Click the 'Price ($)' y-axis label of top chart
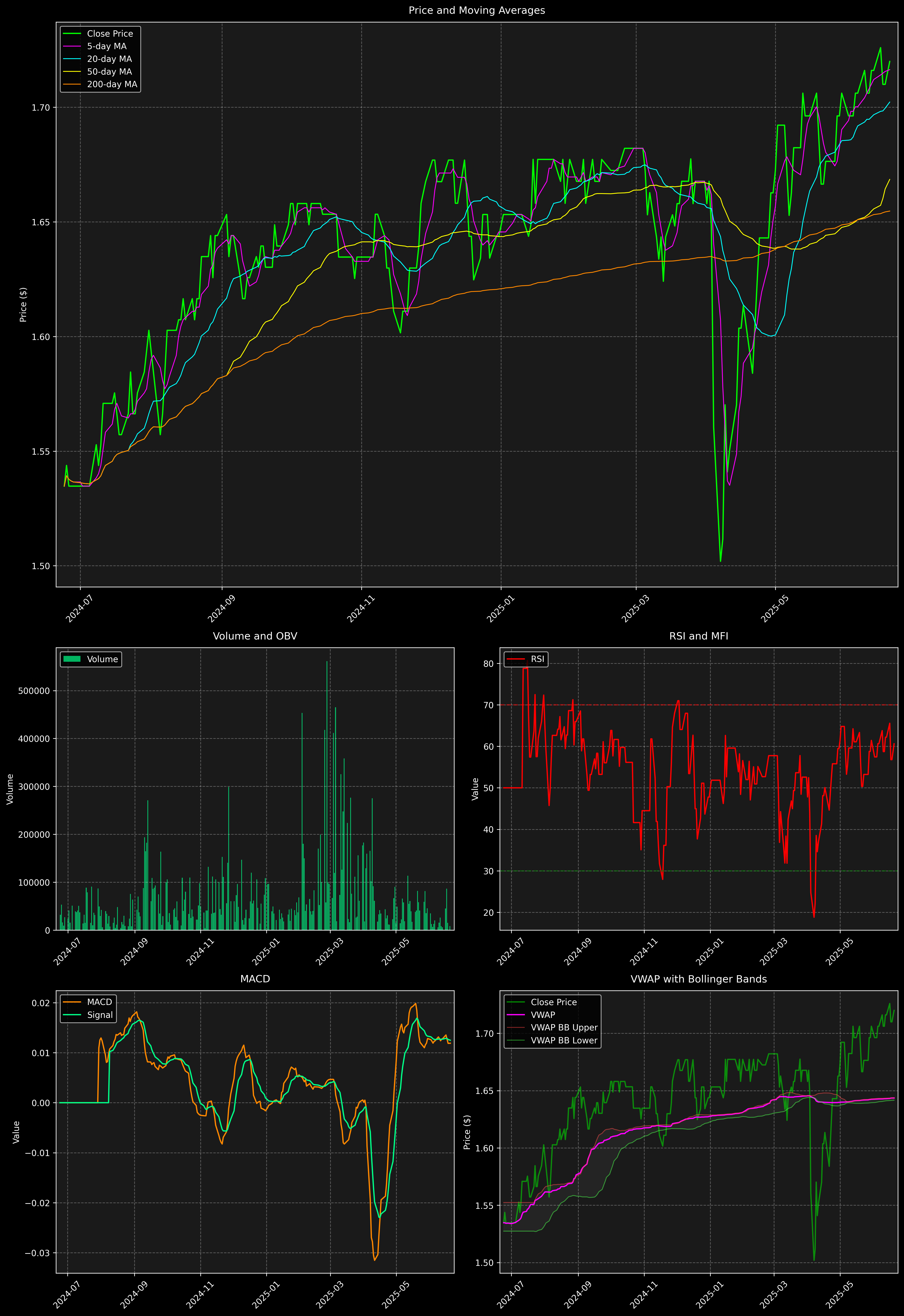The height and width of the screenshot is (1316, 904). [x=23, y=305]
